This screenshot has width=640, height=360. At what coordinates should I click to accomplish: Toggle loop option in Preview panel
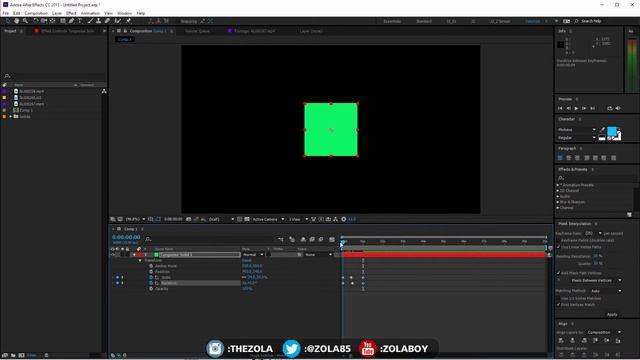pos(610,108)
